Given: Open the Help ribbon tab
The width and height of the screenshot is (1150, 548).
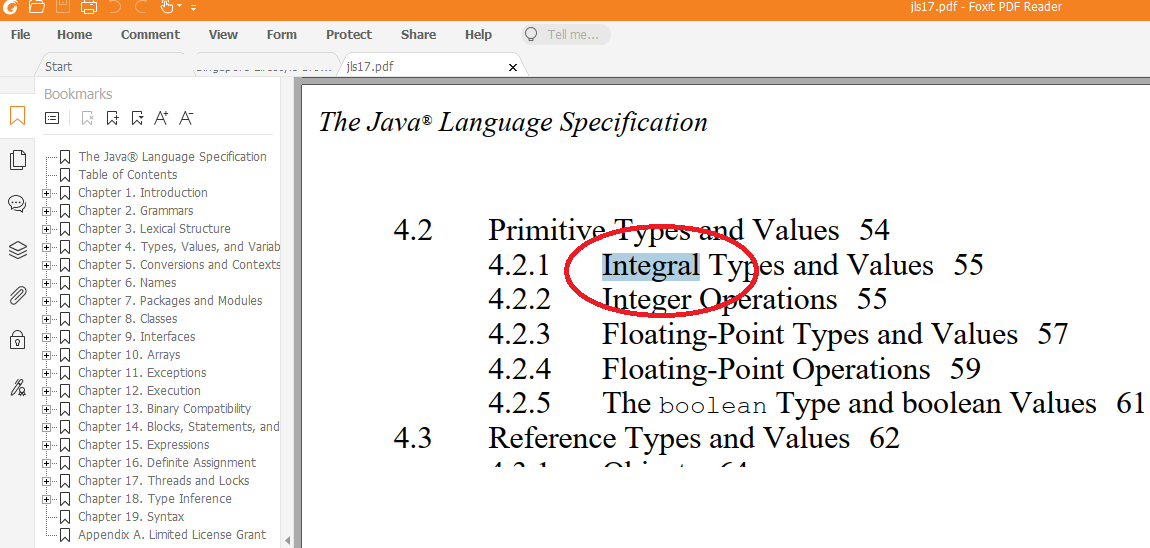Looking at the screenshot, I should coord(478,34).
